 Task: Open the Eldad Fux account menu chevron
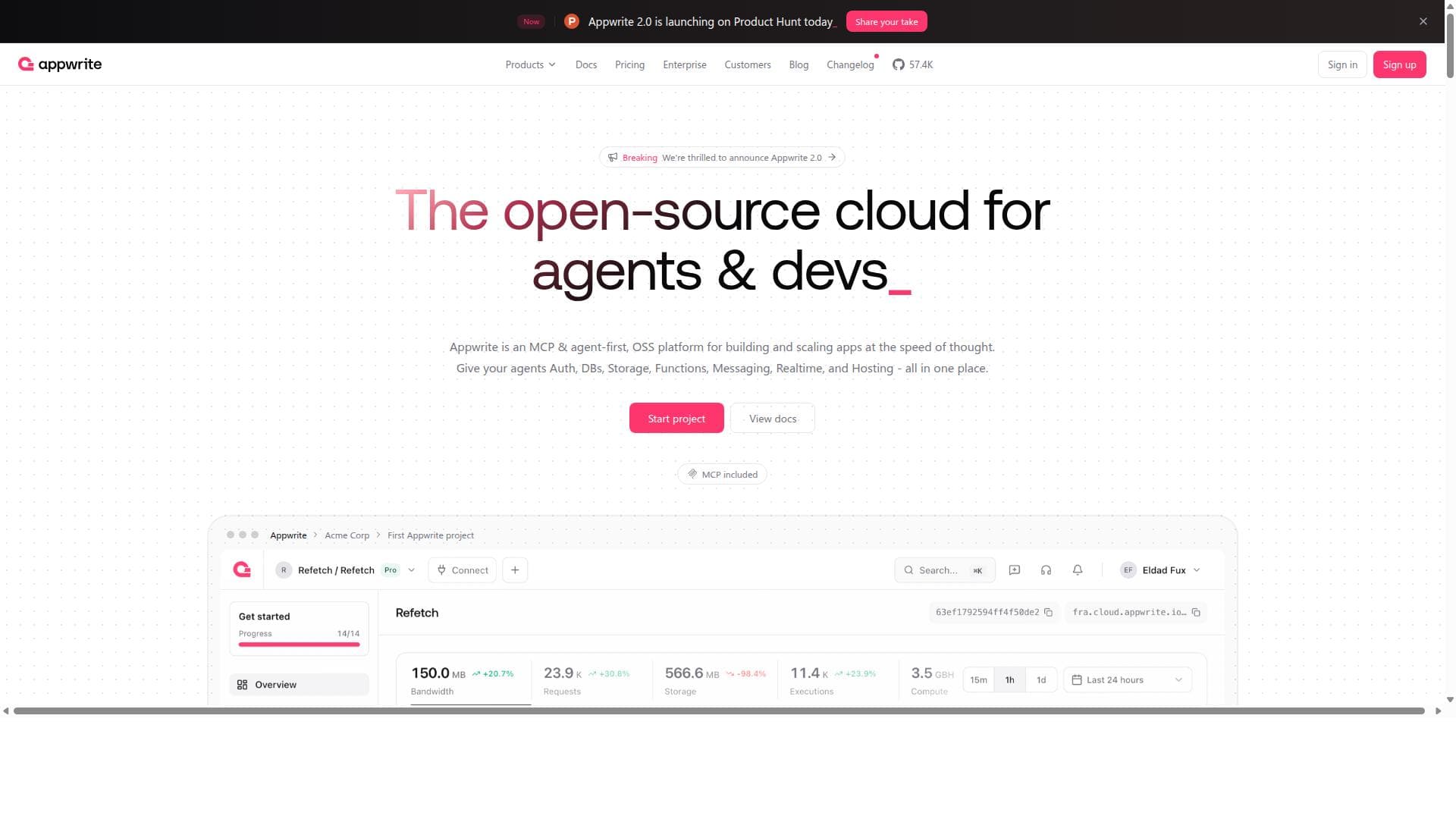[x=1197, y=570]
